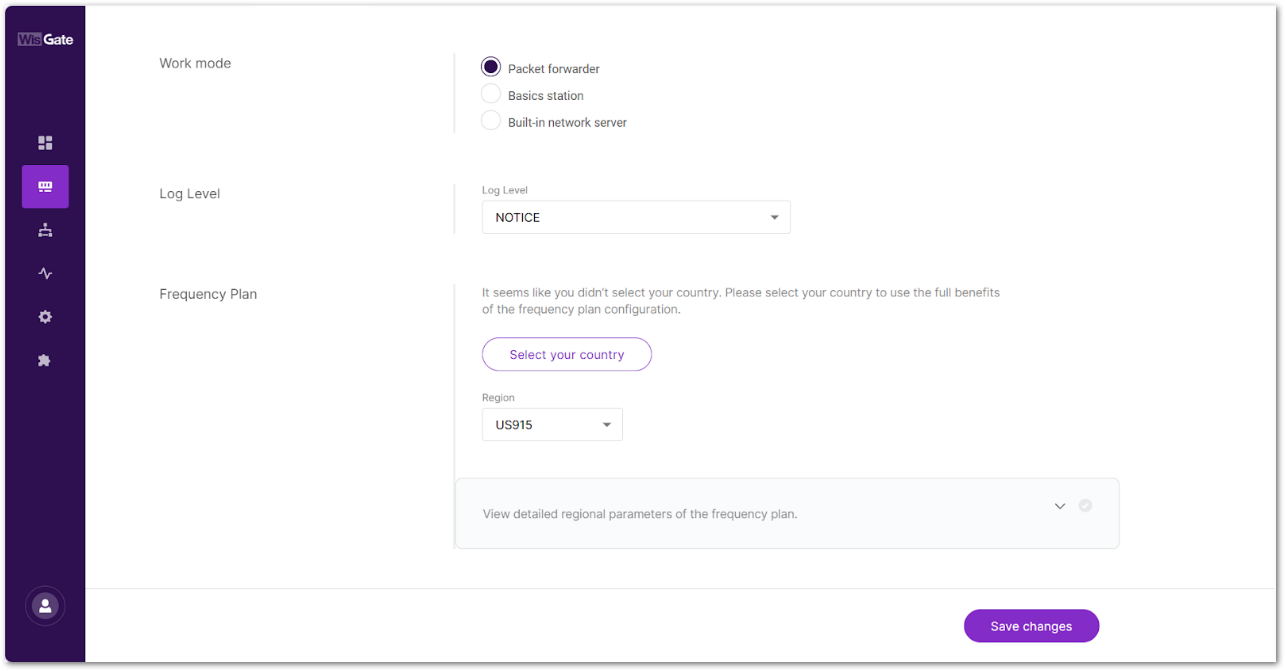This screenshot has width=1285, height=671.
Task: Click the Select your country button
Action: pos(567,355)
